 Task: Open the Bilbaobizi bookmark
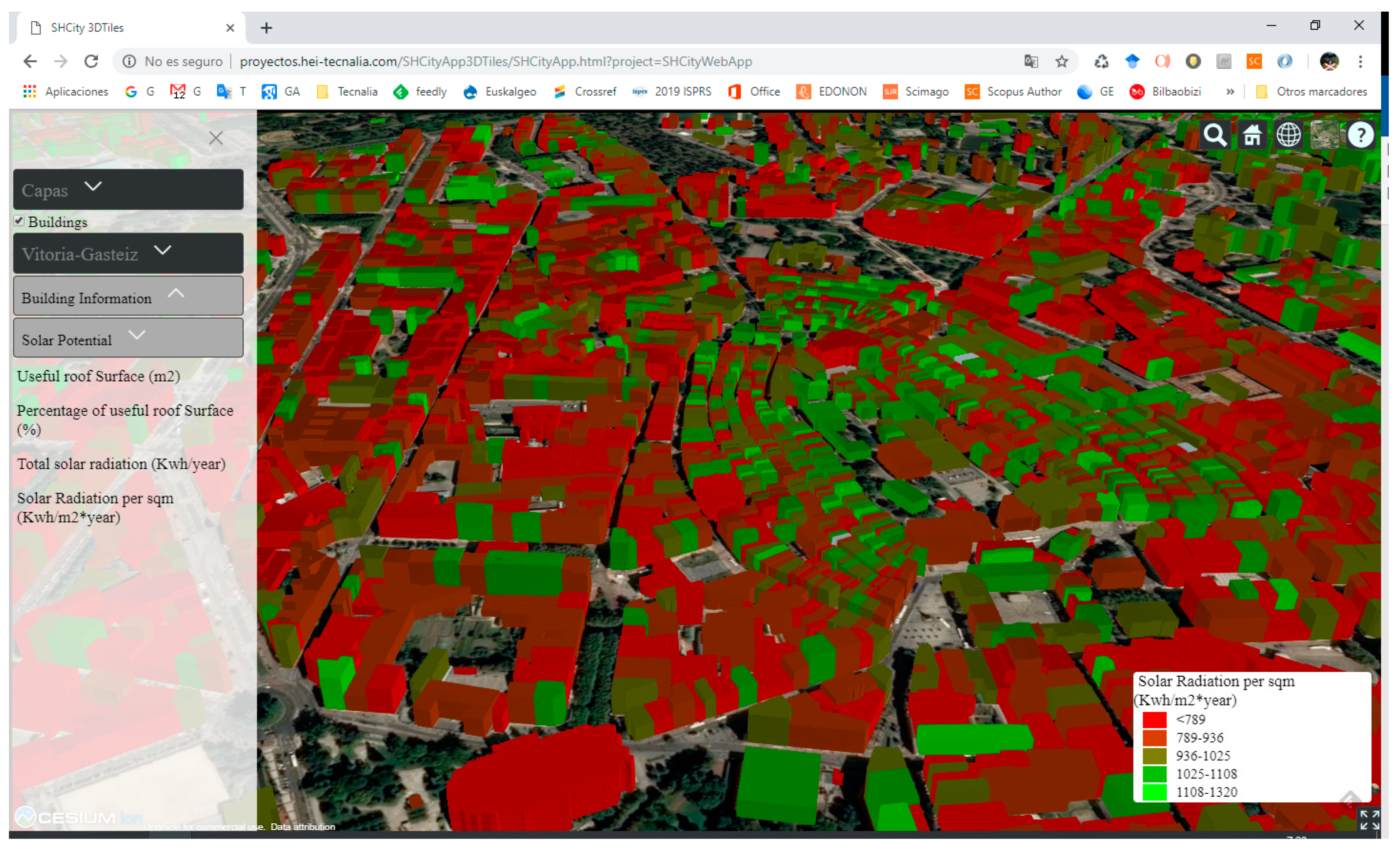(x=1165, y=92)
